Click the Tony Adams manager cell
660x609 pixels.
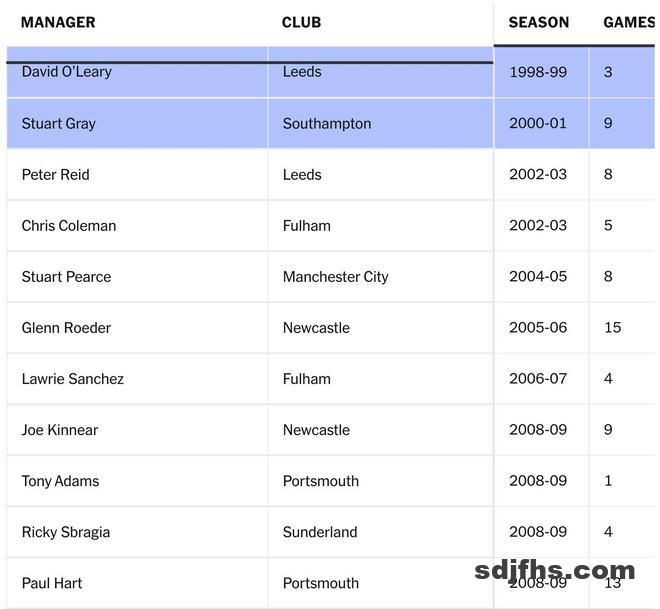point(61,481)
